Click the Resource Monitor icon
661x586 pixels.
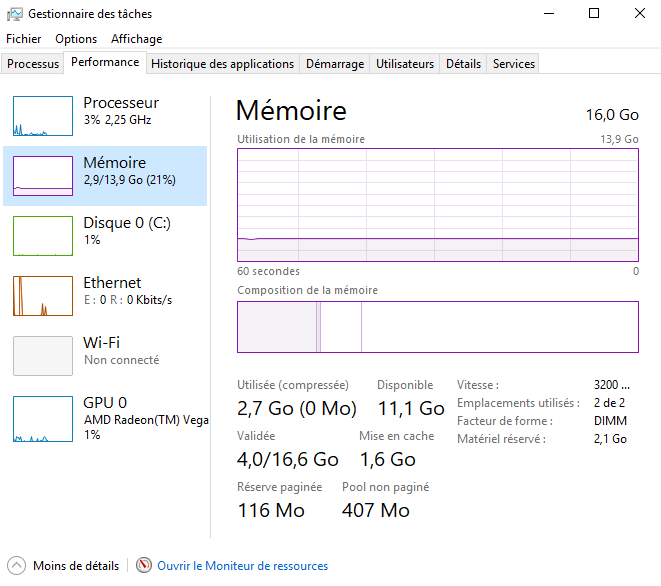click(144, 566)
